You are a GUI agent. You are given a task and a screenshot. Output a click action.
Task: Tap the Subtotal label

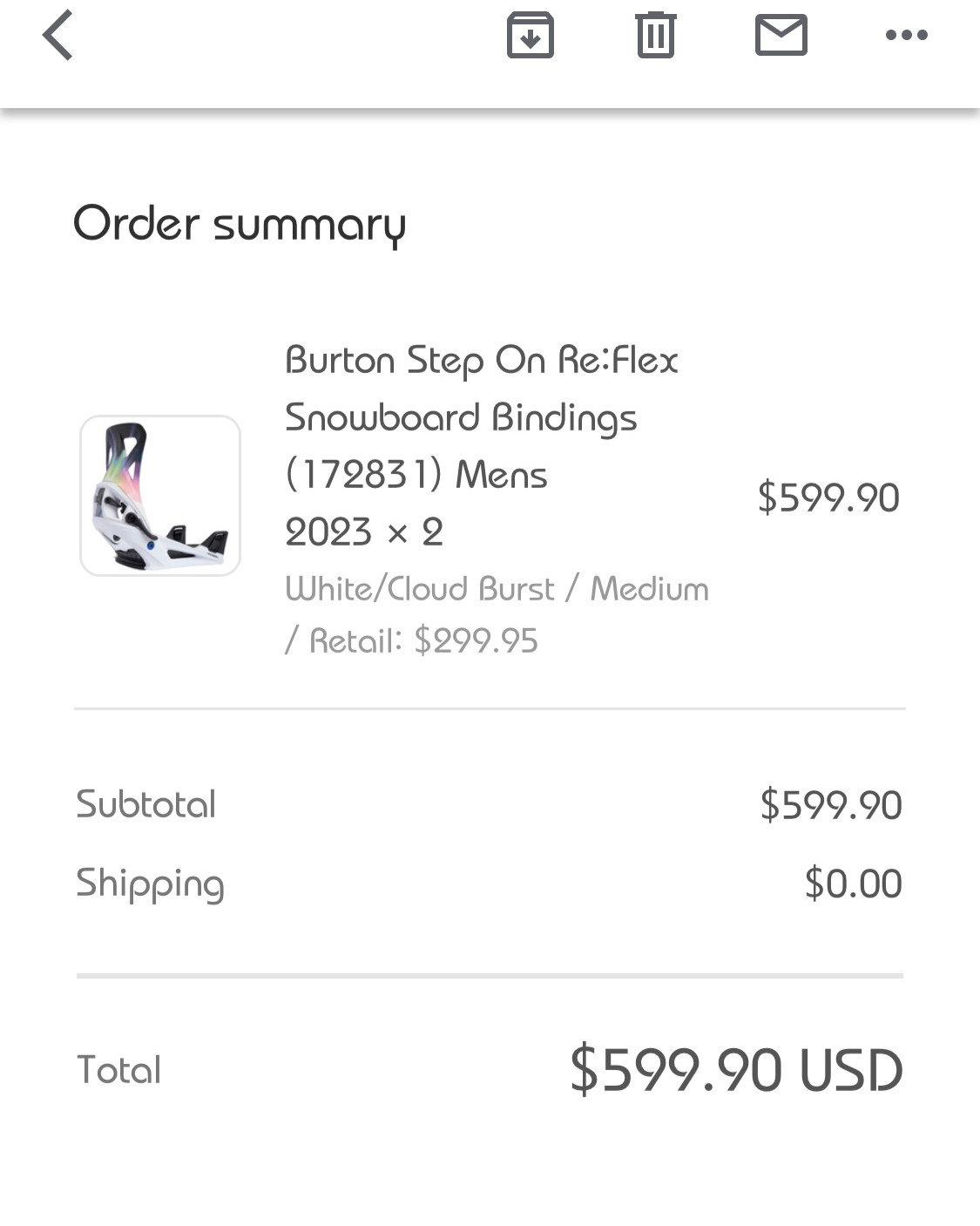pyautogui.click(x=146, y=804)
